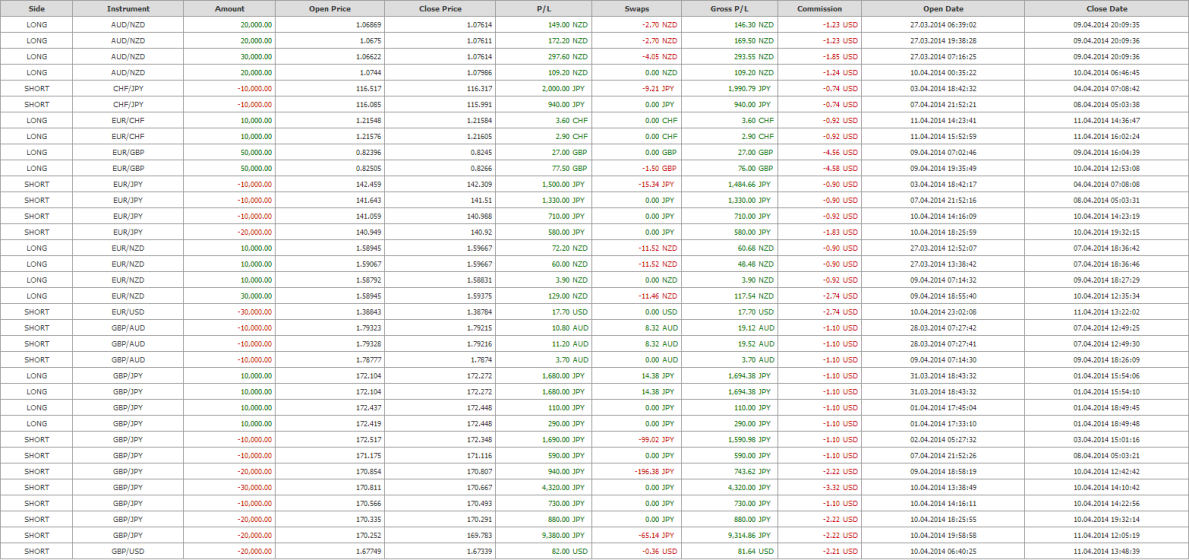Click commission -1.85 USD
The height and width of the screenshot is (560, 1189).
click(x=840, y=57)
